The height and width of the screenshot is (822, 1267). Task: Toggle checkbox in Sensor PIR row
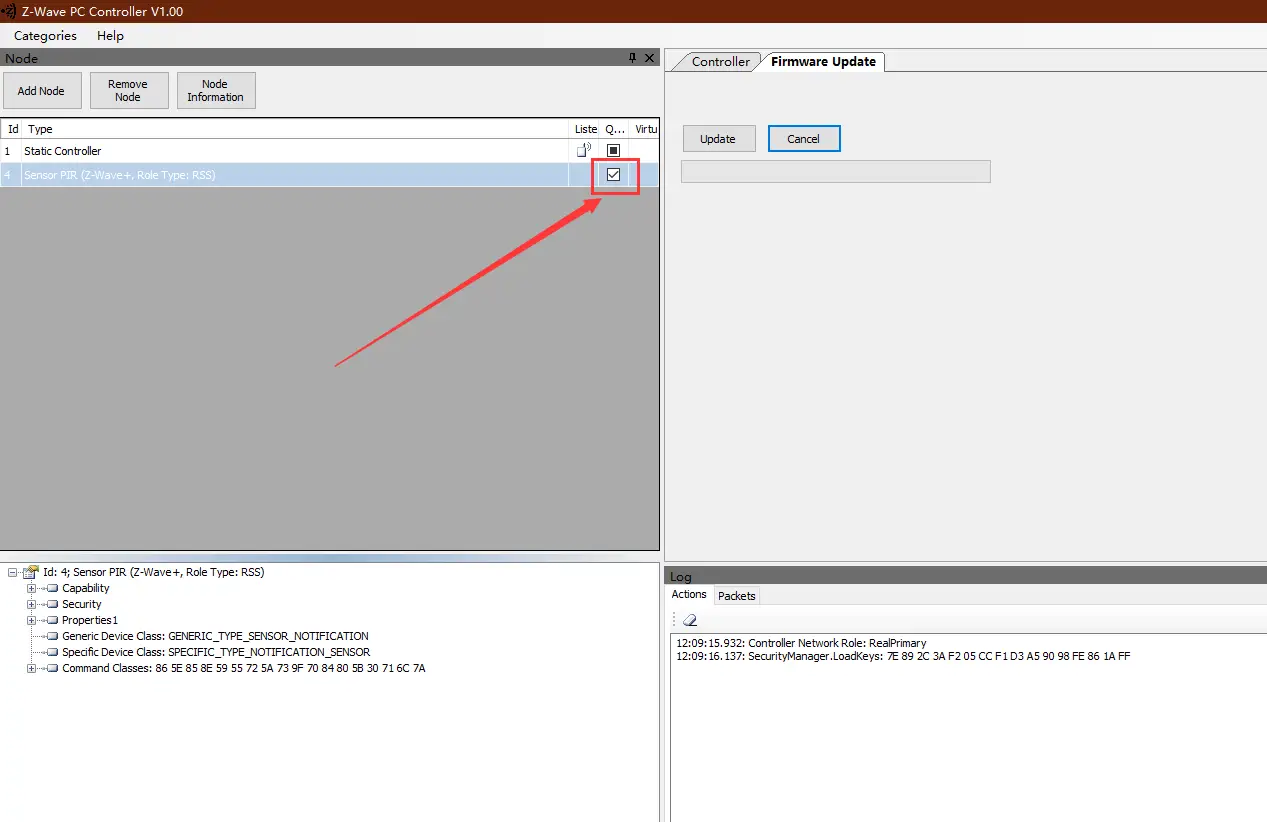[x=614, y=175]
